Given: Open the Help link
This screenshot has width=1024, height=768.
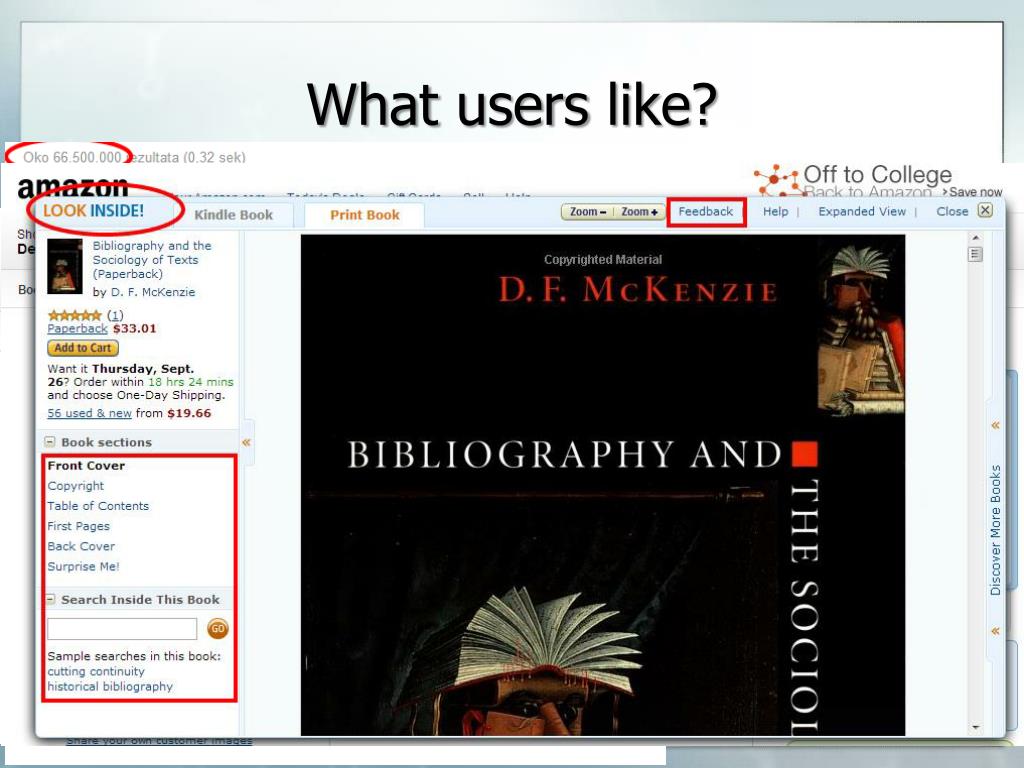Looking at the screenshot, I should click(x=775, y=212).
